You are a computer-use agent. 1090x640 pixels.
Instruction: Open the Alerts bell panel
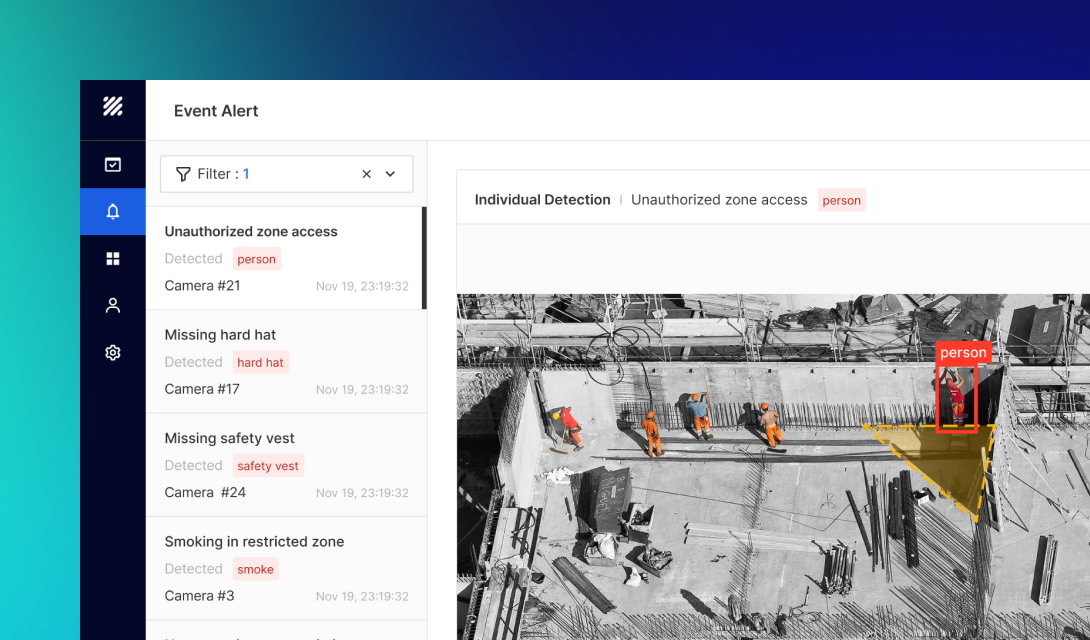[112, 211]
